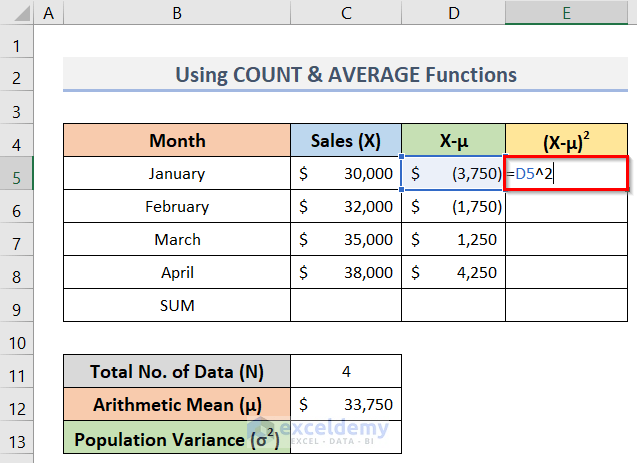Select row 12 header
Viewport: 637px width, 463px height.
pos(17,405)
